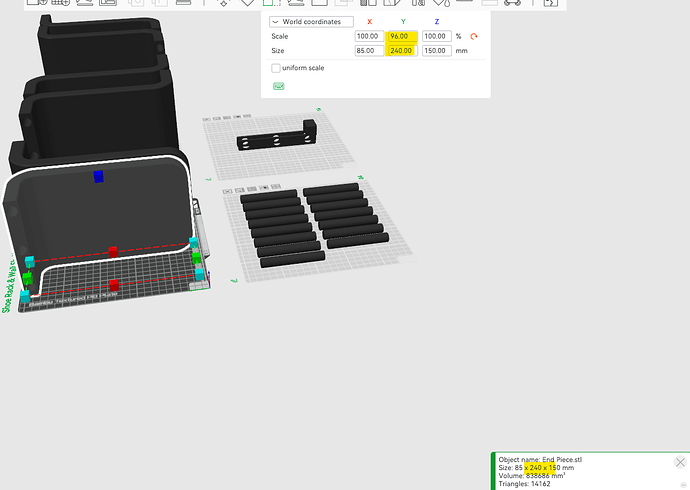Click the upper red X-axis scale handle
Viewport: 690px width, 490px height.
(x=113, y=252)
